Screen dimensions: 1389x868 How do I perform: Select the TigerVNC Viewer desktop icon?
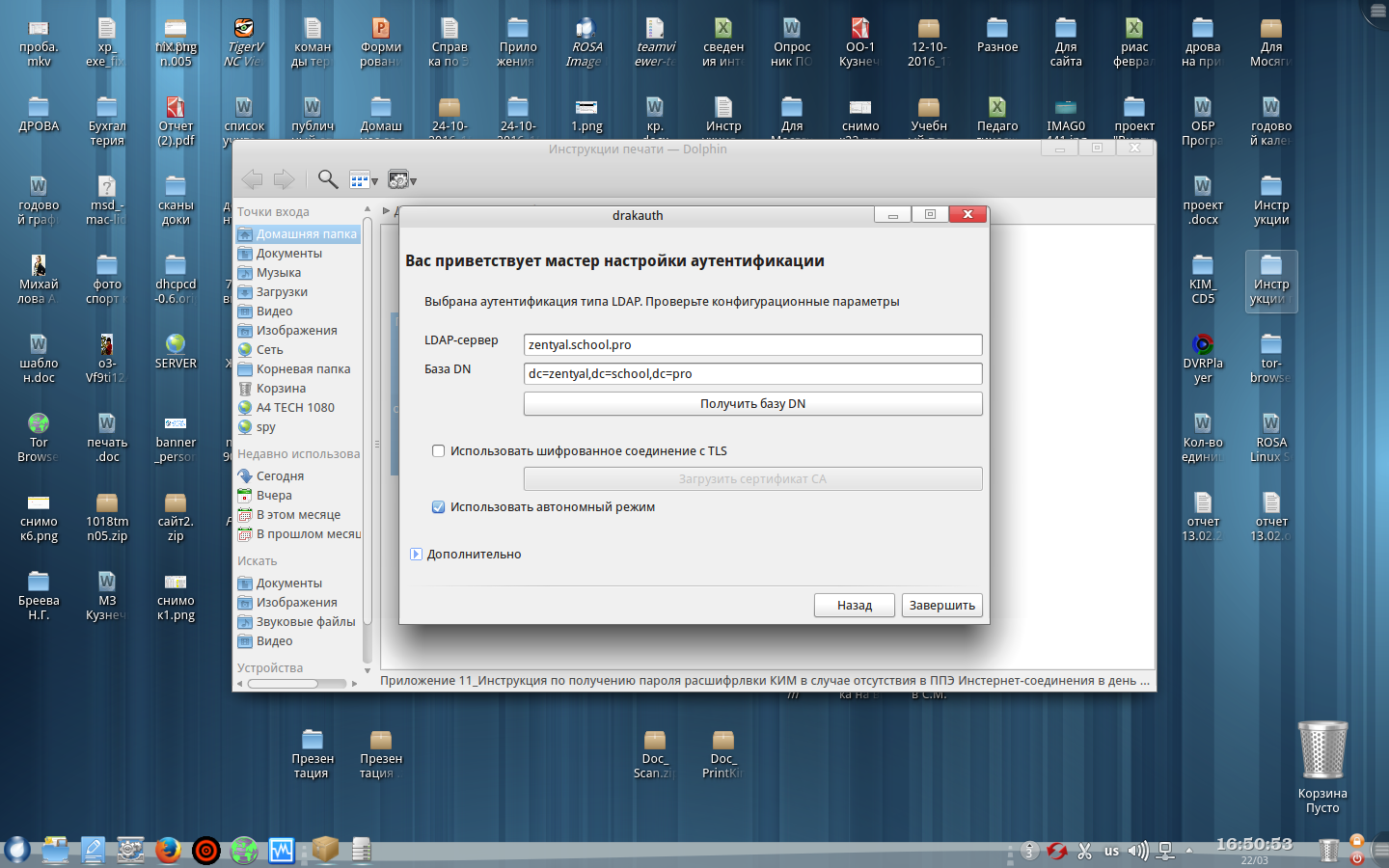coord(244,42)
